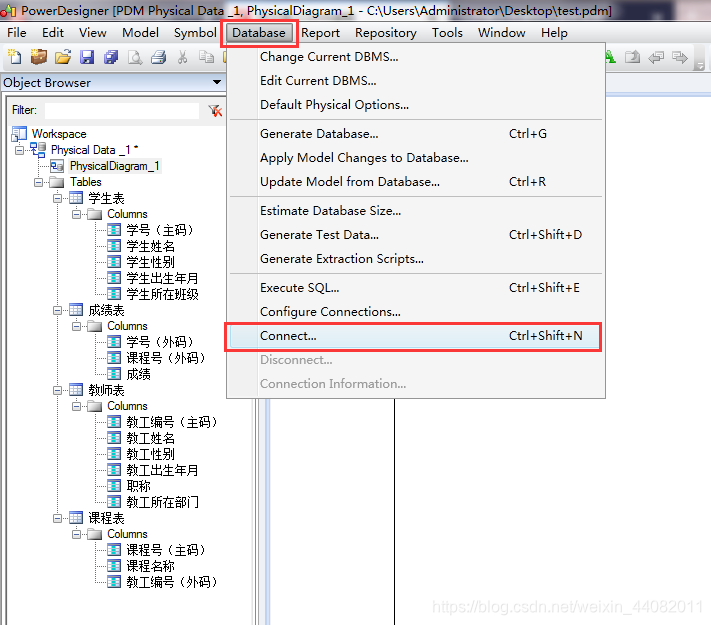Click the Physical Data _1 model icon
Viewport: 711px width, 625px height.
38,150
